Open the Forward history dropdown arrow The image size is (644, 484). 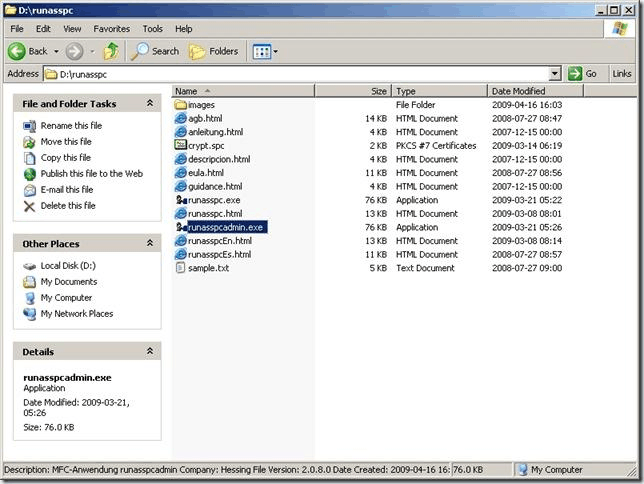pos(92,52)
